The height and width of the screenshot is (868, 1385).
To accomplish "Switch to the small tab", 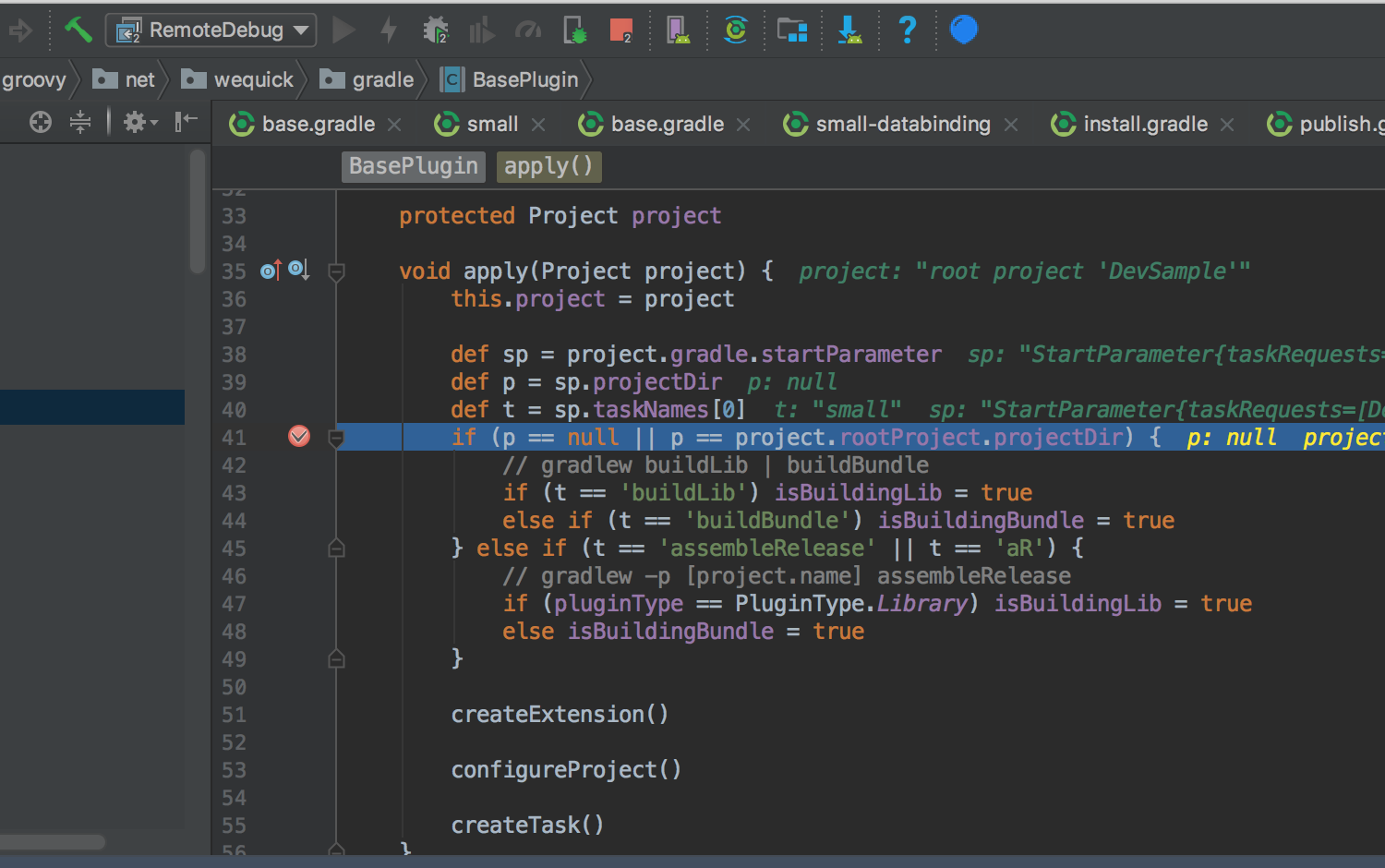I will (476, 124).
